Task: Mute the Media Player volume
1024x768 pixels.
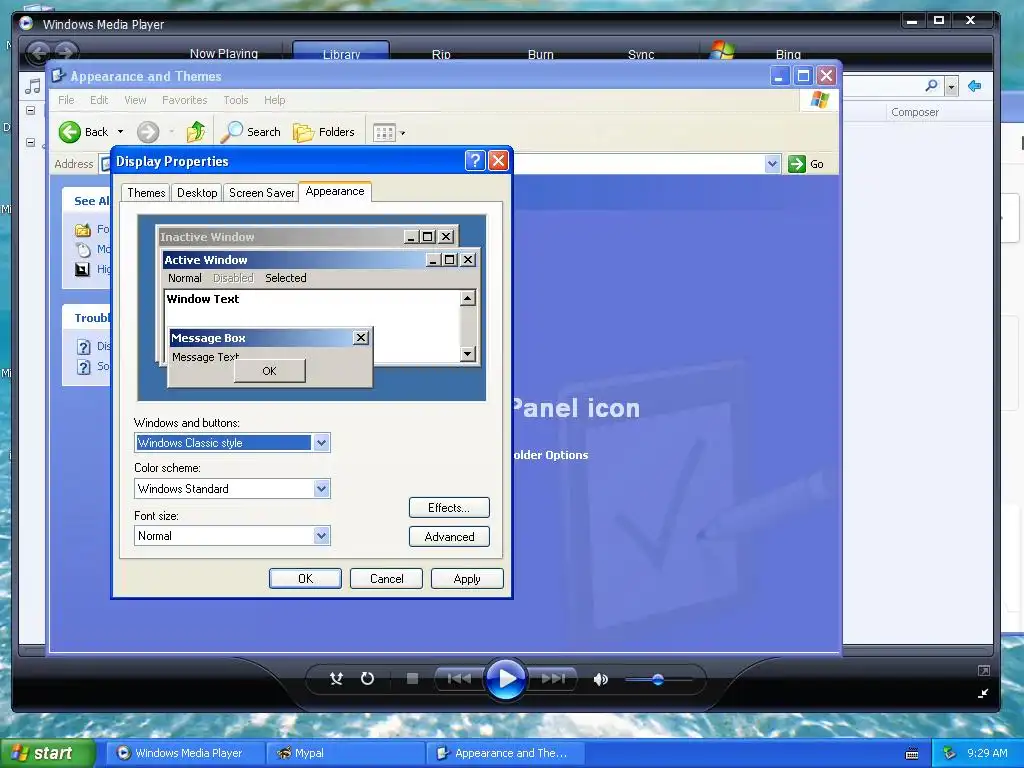Action: [x=600, y=679]
